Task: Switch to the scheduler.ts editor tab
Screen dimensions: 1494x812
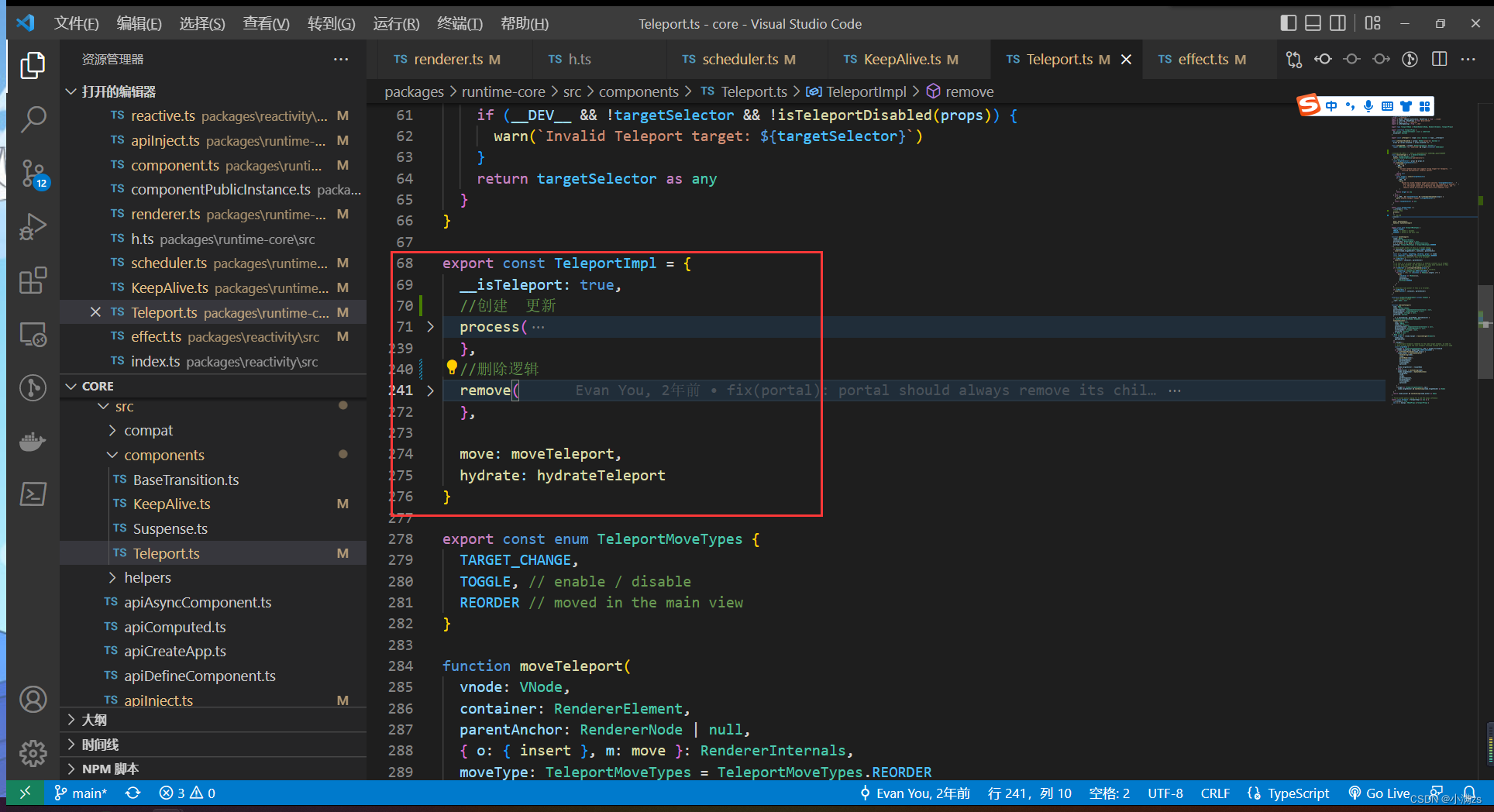Action: pyautogui.click(x=740, y=60)
